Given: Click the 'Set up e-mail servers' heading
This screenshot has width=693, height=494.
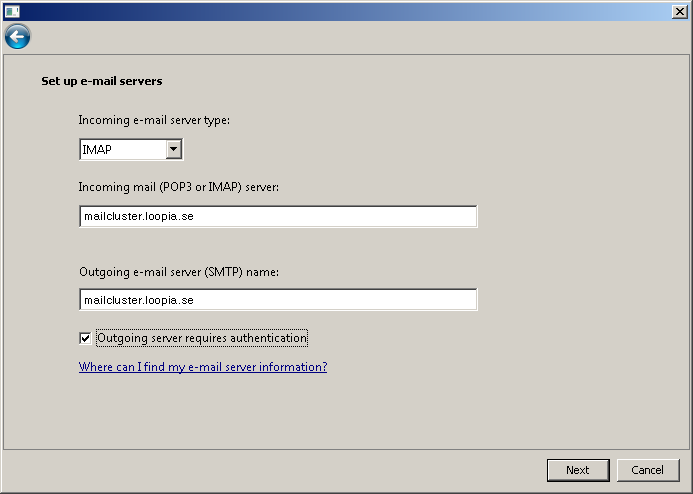Looking at the screenshot, I should (x=102, y=81).
